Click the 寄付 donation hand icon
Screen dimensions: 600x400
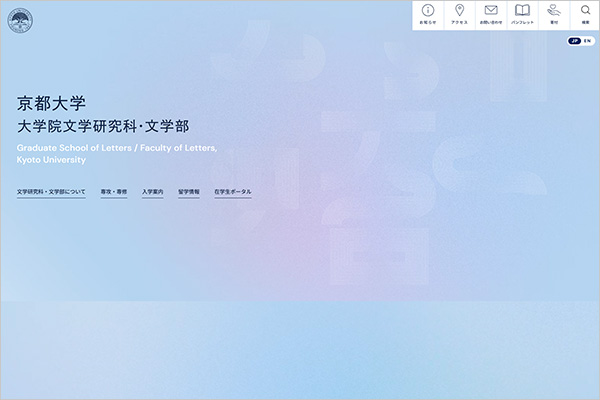point(554,11)
